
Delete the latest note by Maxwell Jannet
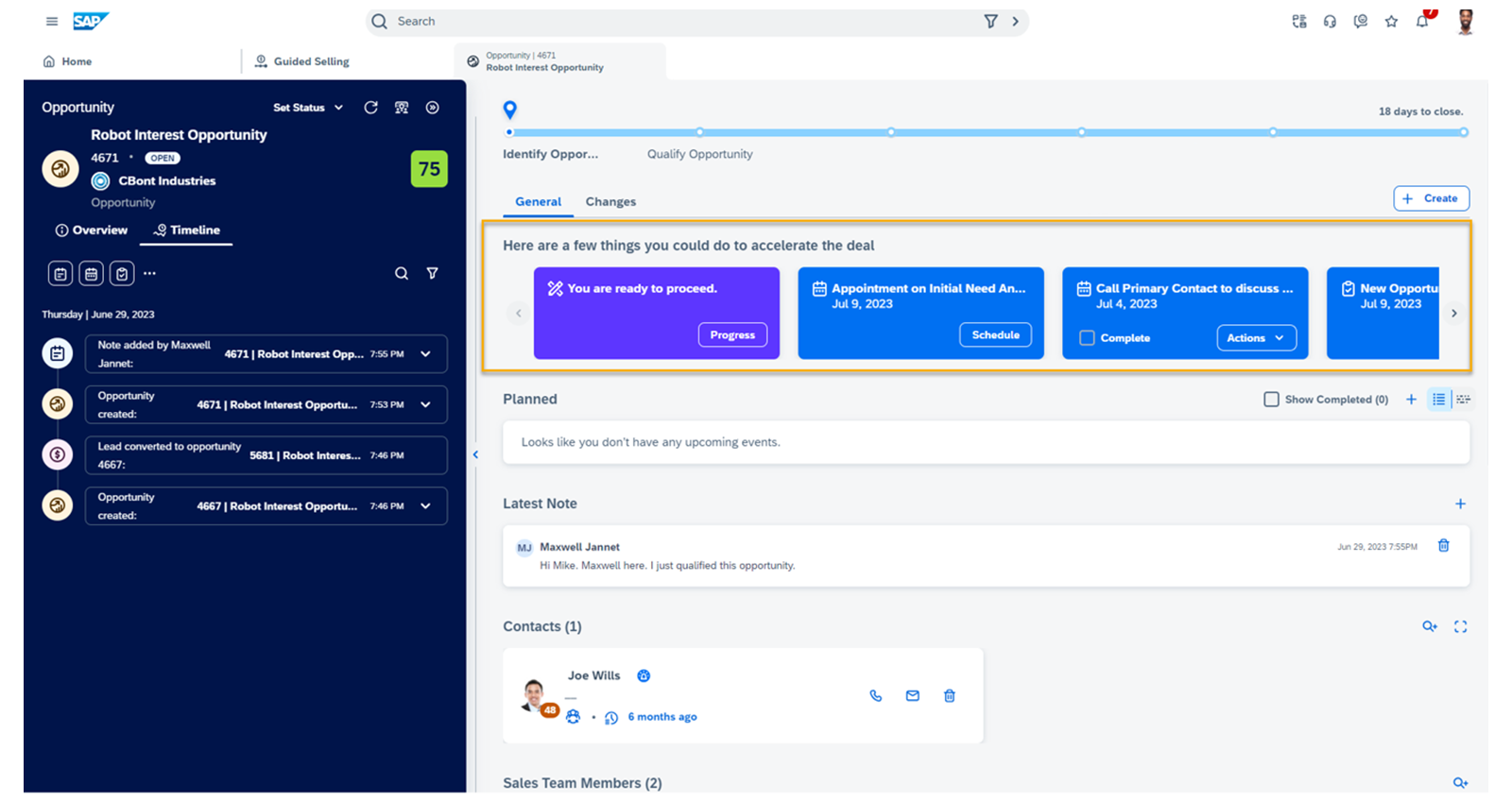(x=1443, y=546)
